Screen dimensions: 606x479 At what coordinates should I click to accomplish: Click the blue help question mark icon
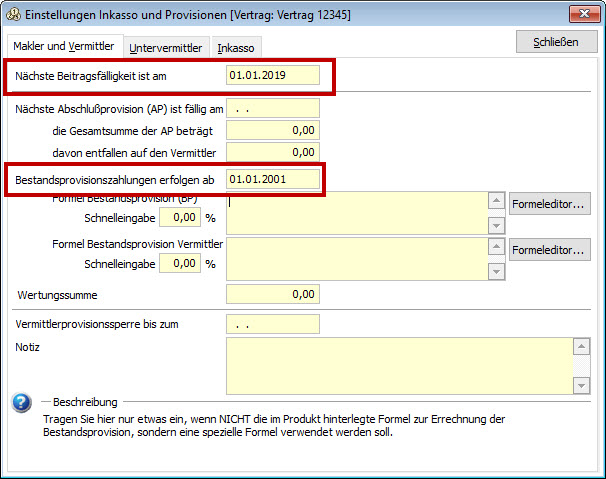(x=21, y=402)
